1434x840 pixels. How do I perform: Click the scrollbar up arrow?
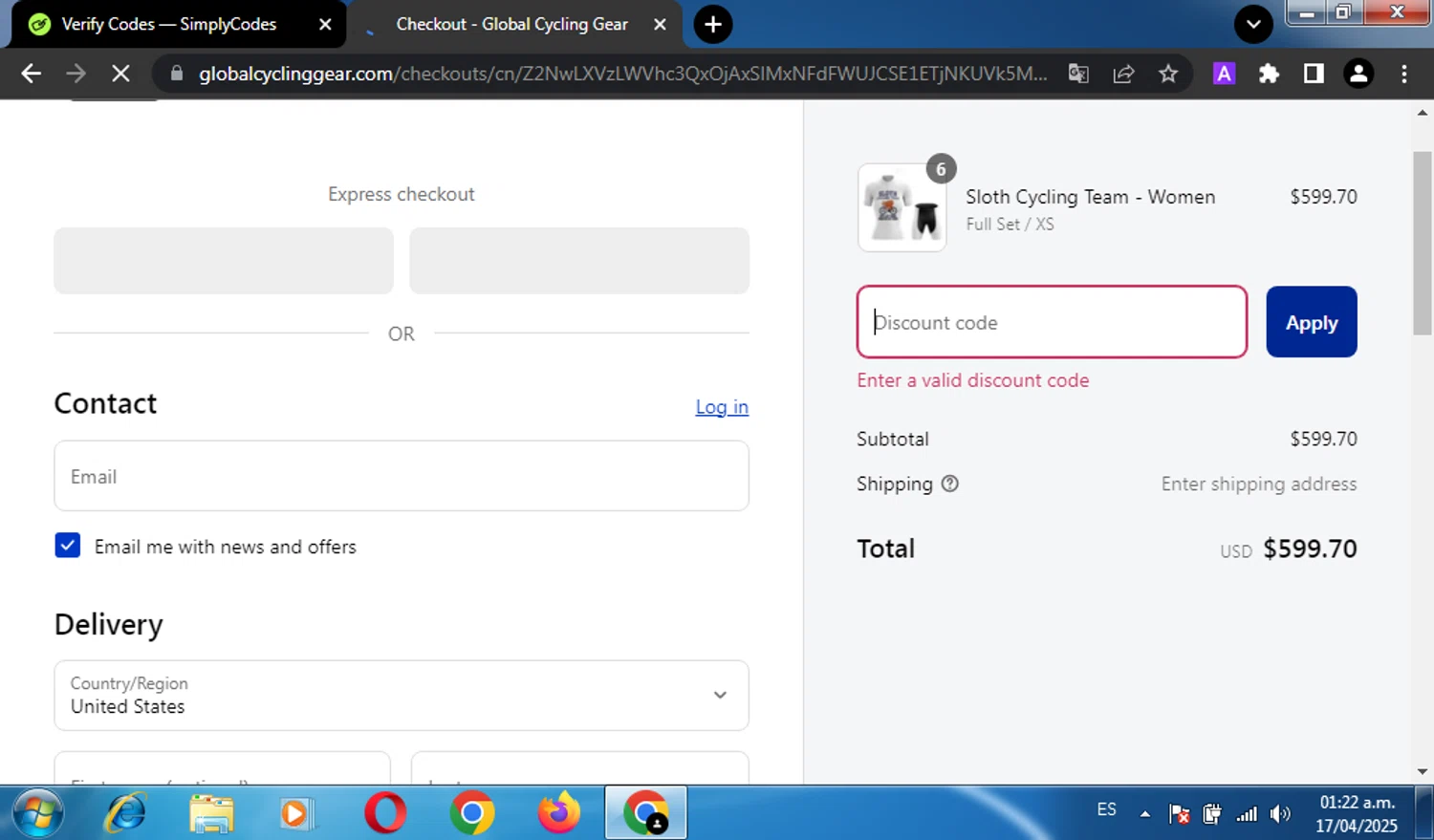click(x=1423, y=112)
